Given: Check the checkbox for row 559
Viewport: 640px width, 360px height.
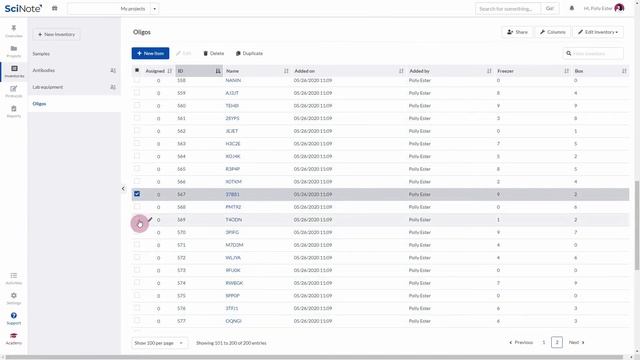Looking at the screenshot, I should (x=137, y=93).
